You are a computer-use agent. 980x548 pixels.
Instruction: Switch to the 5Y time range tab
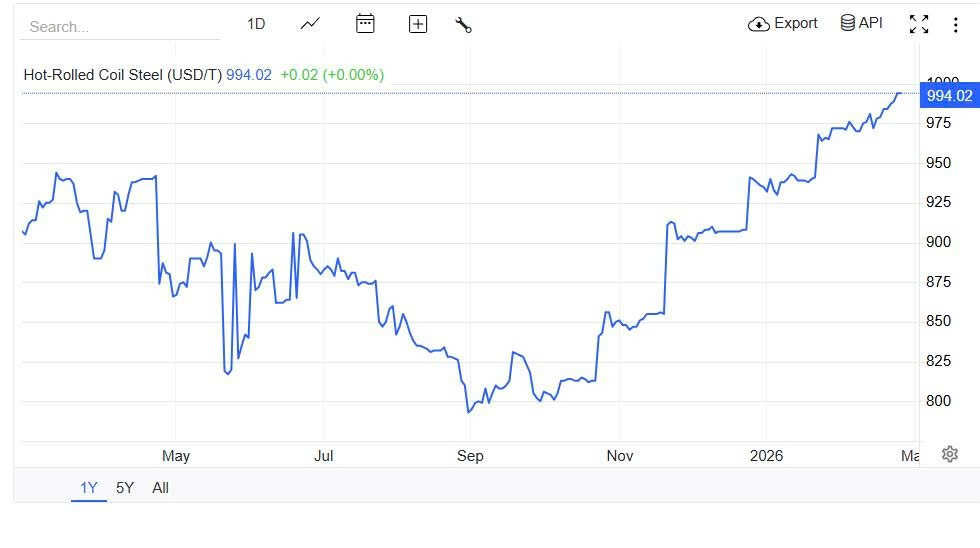click(x=125, y=488)
